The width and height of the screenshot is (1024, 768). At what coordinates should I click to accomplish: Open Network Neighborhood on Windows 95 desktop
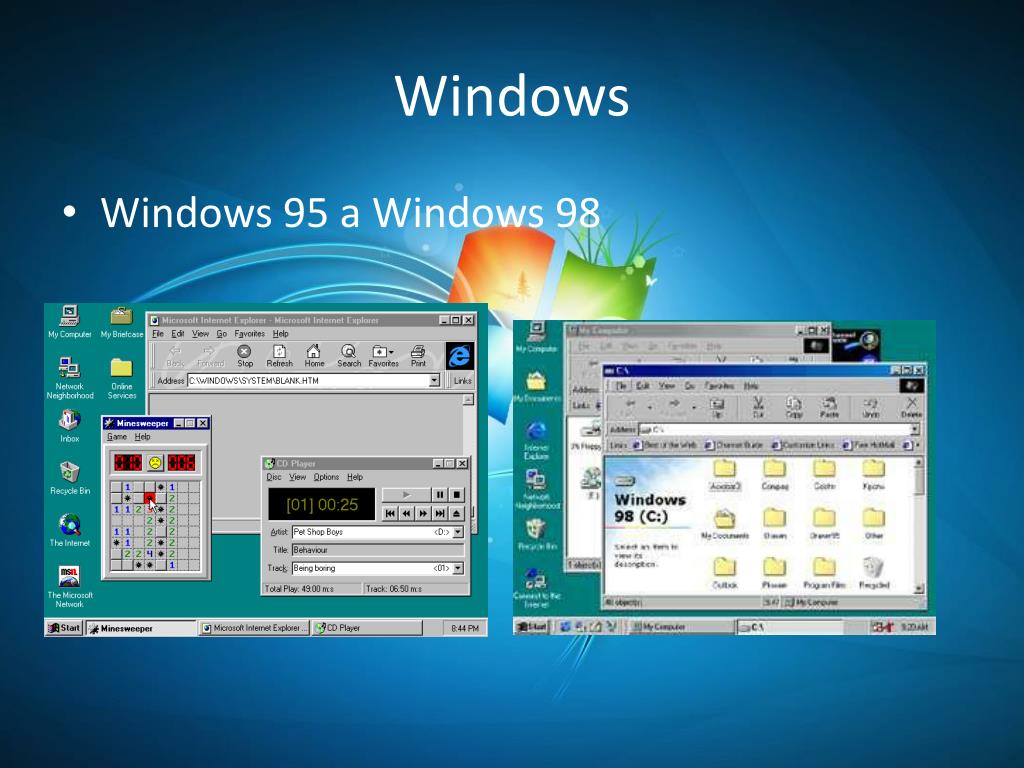tap(70, 377)
